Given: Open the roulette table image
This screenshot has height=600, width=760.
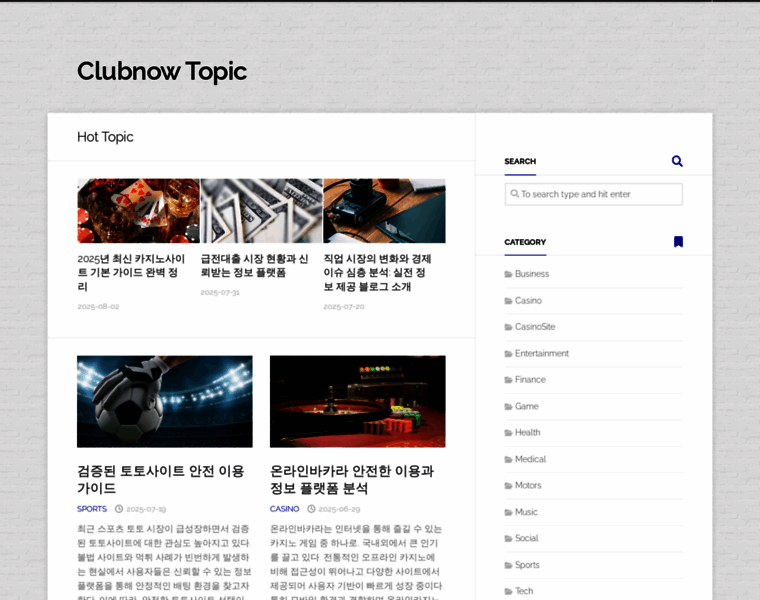Looking at the screenshot, I should click(358, 401).
